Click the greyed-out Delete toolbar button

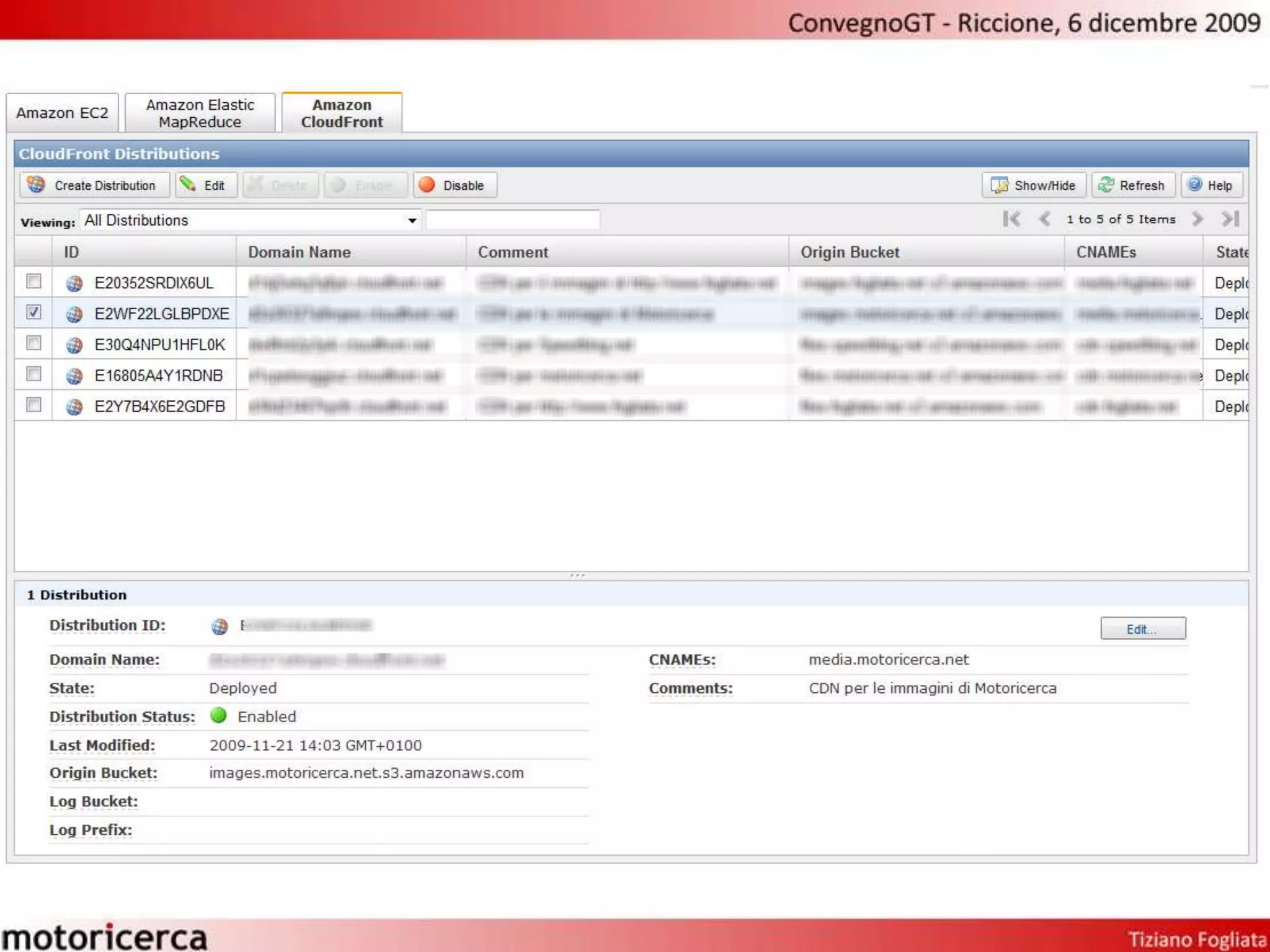click(280, 185)
